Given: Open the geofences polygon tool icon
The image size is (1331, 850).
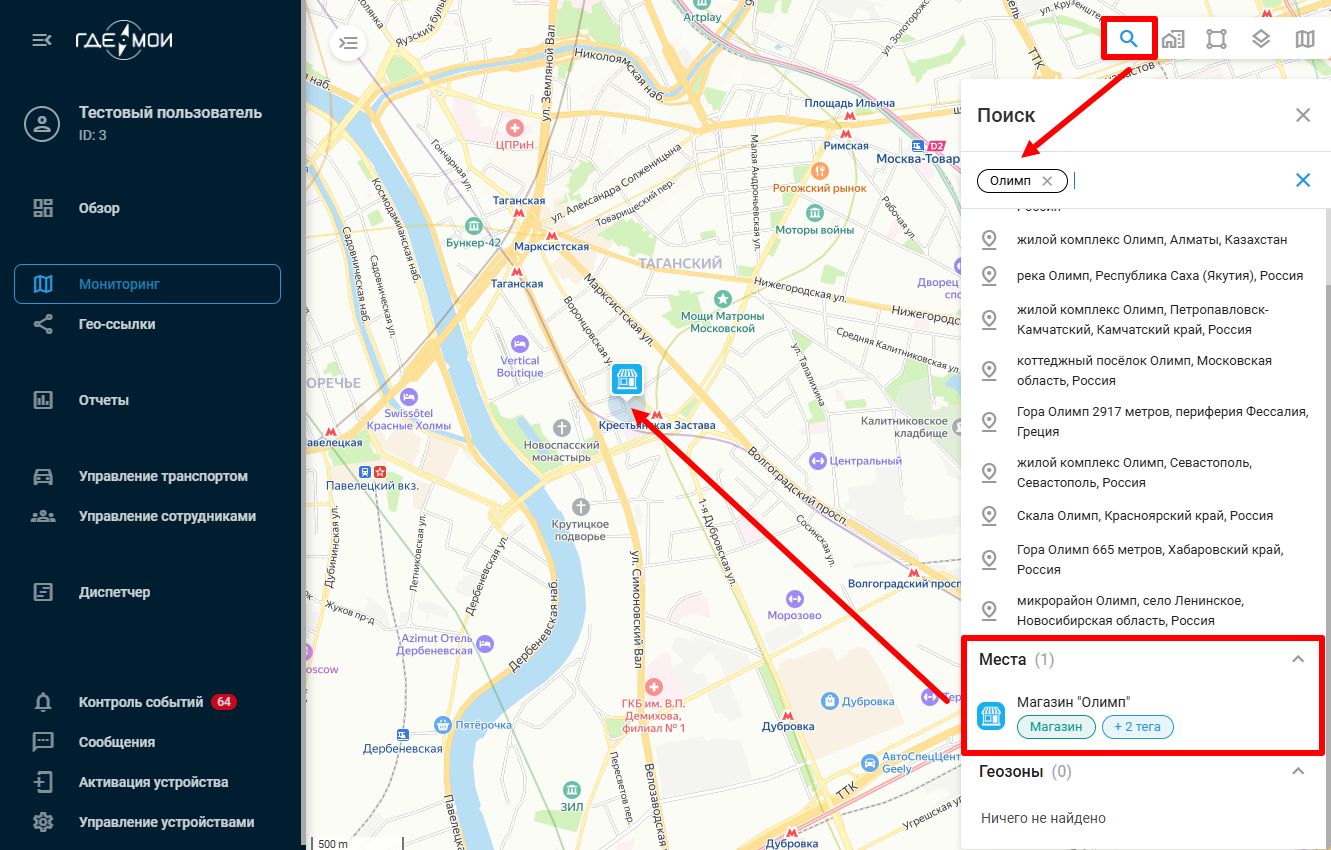Looking at the screenshot, I should point(1216,40).
